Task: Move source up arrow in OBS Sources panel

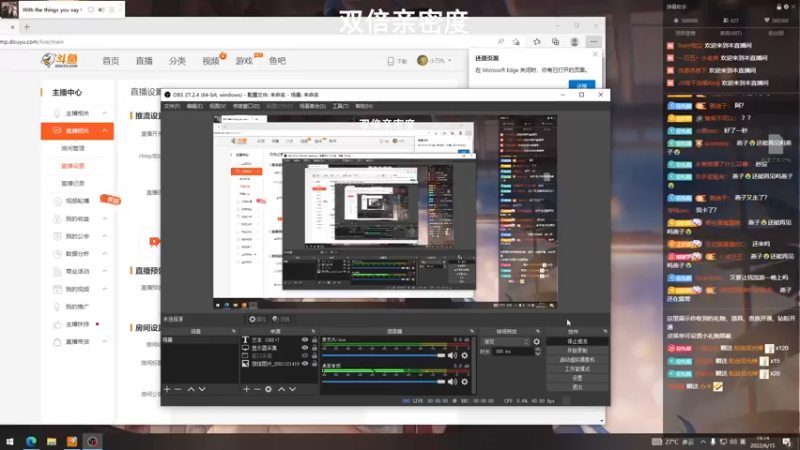Action: point(281,389)
